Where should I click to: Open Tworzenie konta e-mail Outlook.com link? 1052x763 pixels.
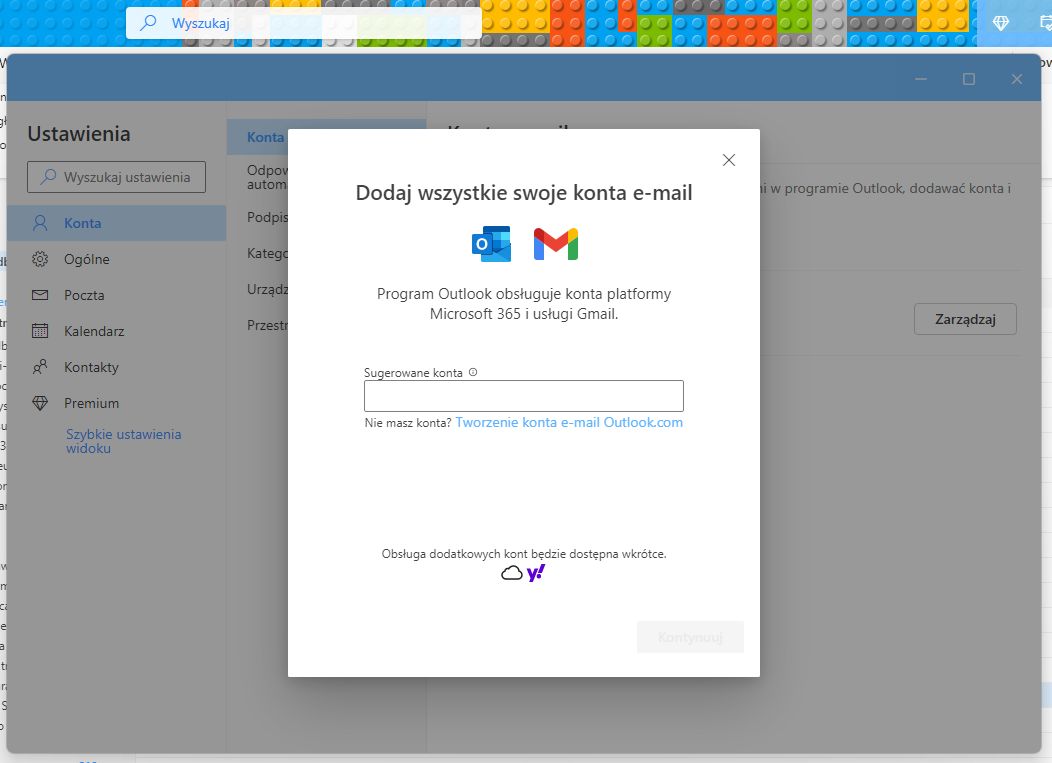click(569, 422)
